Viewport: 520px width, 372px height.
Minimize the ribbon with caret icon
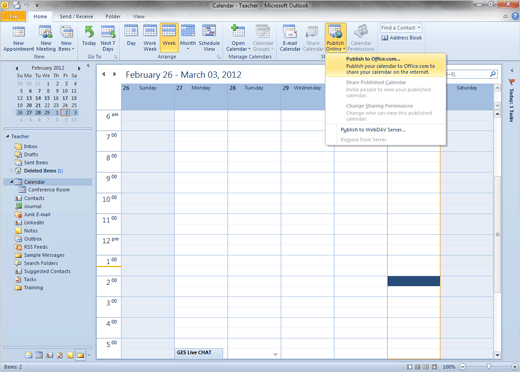click(505, 16)
